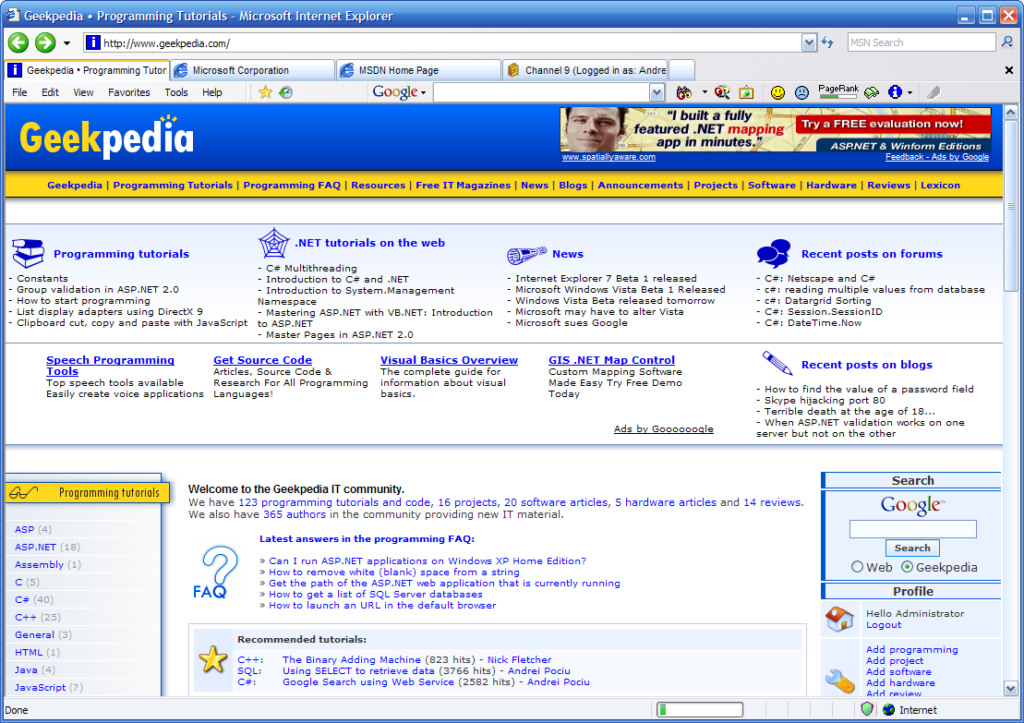Click the Refresh icon beside the address bar

click(827, 42)
